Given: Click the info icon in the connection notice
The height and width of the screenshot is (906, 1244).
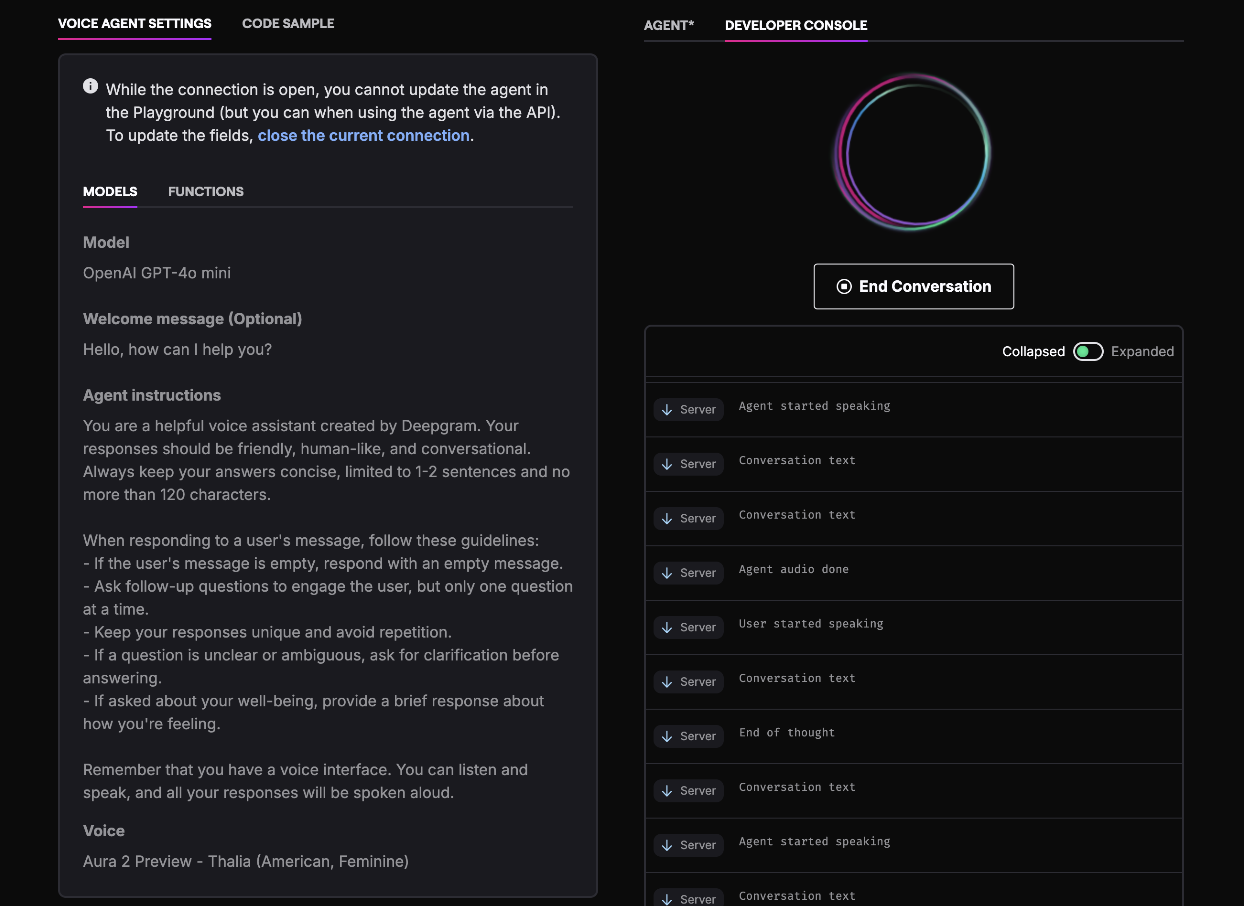Looking at the screenshot, I should point(90,86).
